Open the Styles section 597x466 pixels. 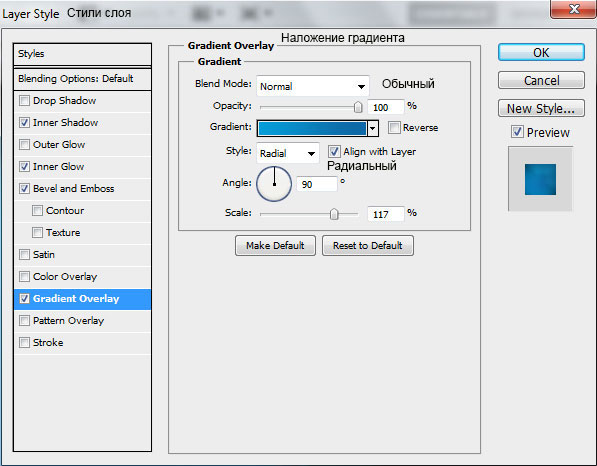tap(82, 54)
